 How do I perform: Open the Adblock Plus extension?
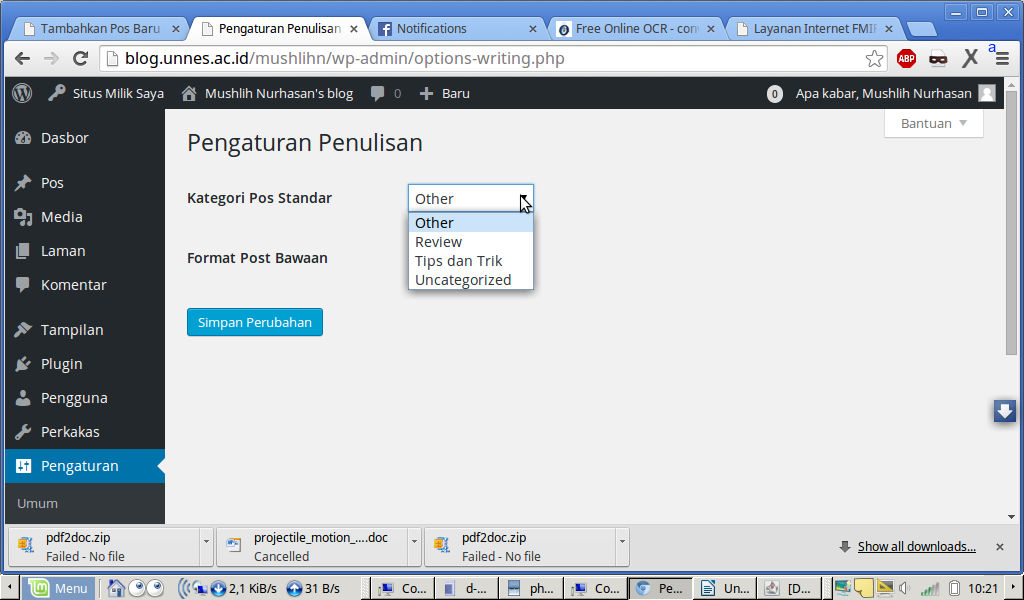(x=906, y=59)
